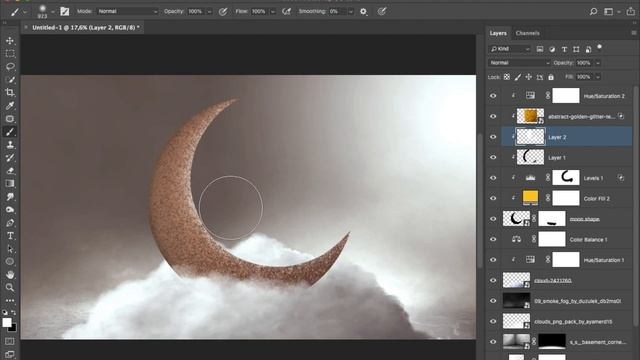Open the Smoothing value dropdown arrow
640x360 pixels.
[x=350, y=12]
